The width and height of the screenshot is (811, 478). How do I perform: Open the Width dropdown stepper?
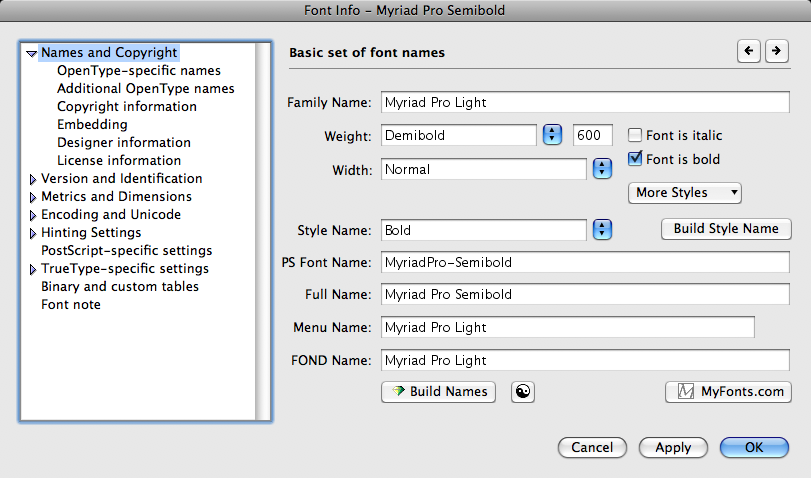602,169
